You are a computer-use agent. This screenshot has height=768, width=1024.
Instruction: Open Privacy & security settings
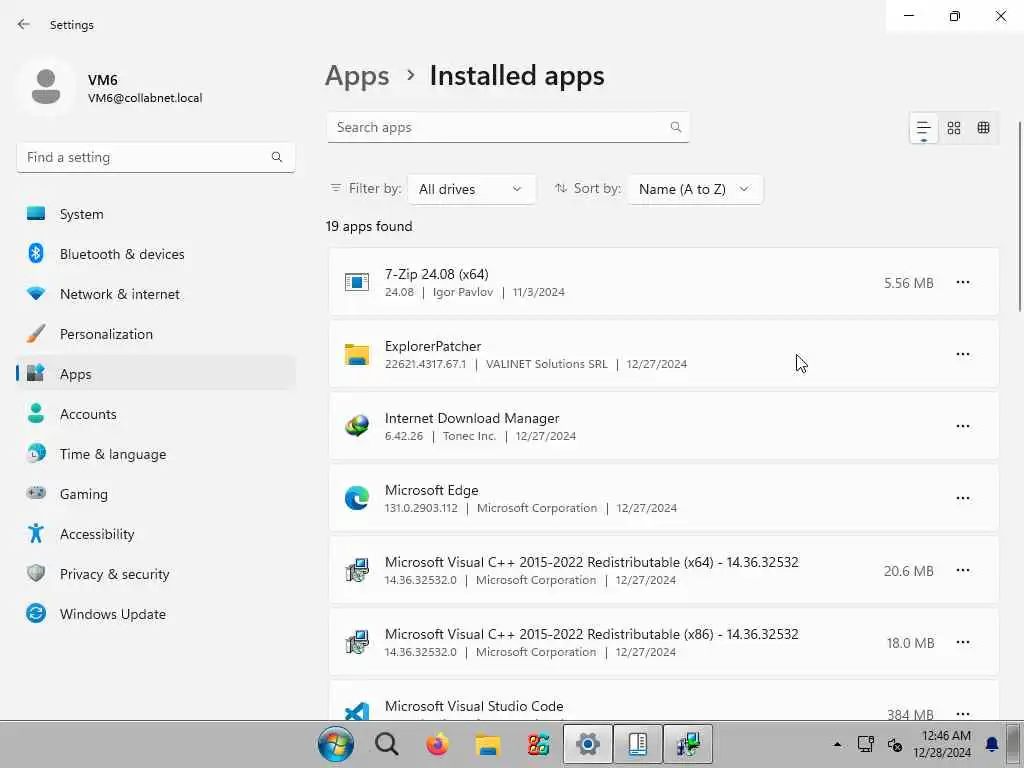click(156, 574)
